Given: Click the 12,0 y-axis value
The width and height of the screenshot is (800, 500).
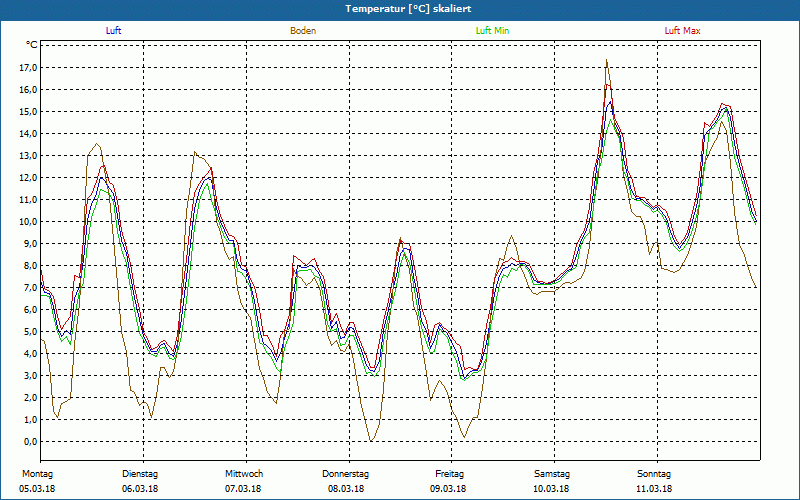Looking at the screenshot, I should 29,178.
